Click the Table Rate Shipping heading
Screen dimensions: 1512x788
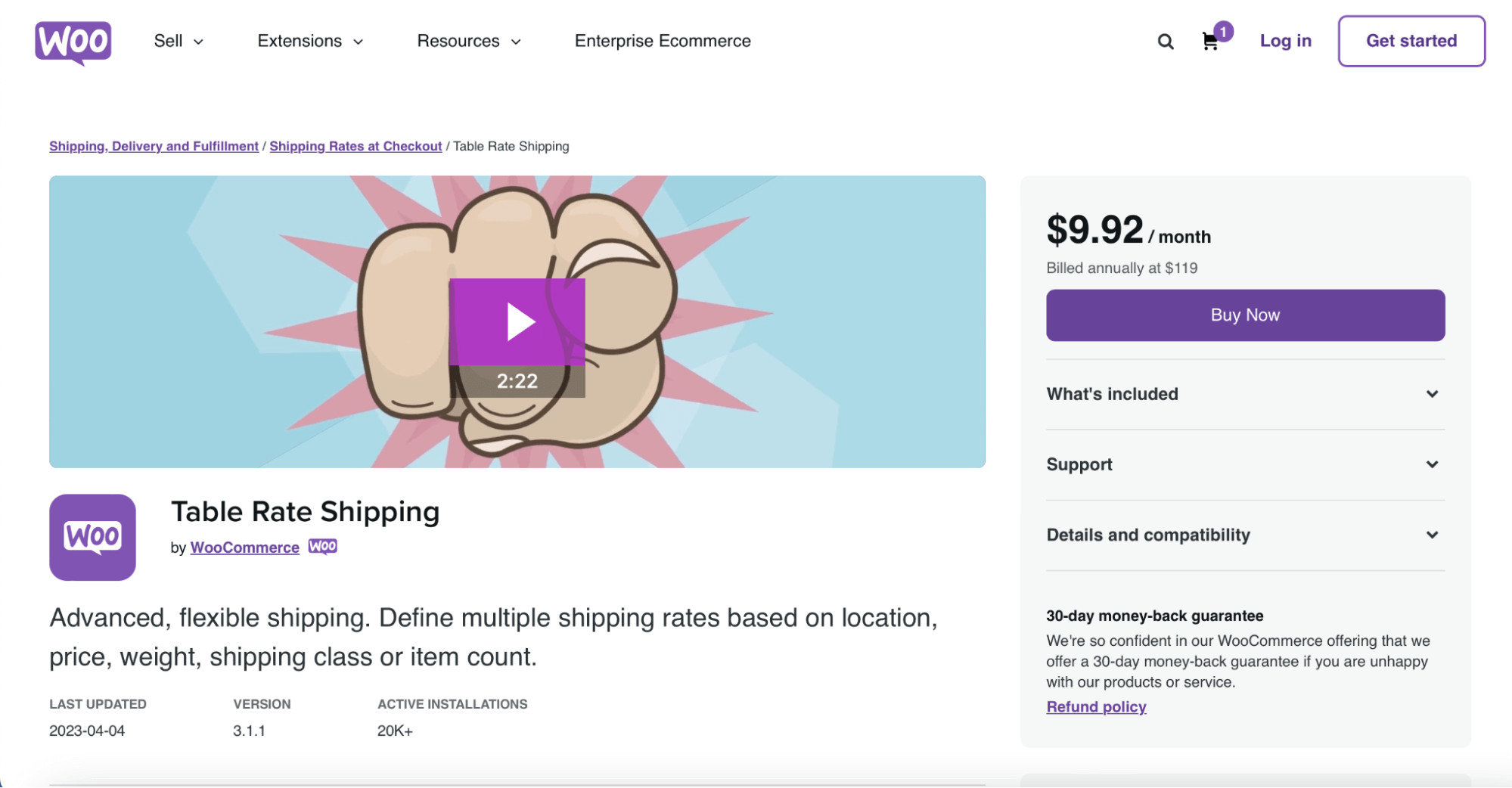coord(305,512)
